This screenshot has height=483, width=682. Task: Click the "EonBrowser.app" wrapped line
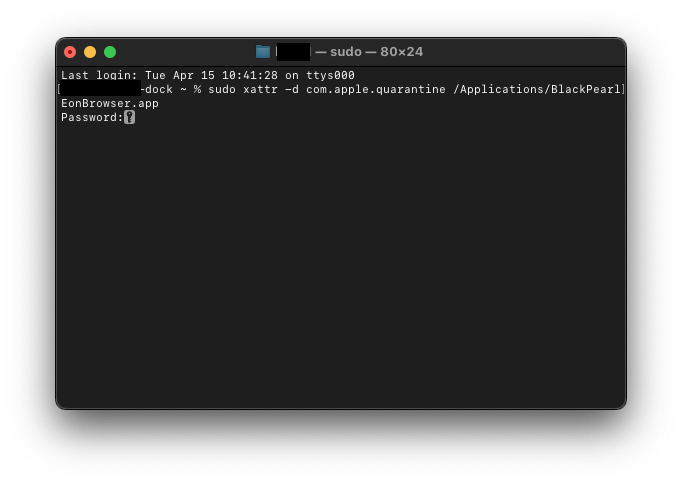point(110,104)
